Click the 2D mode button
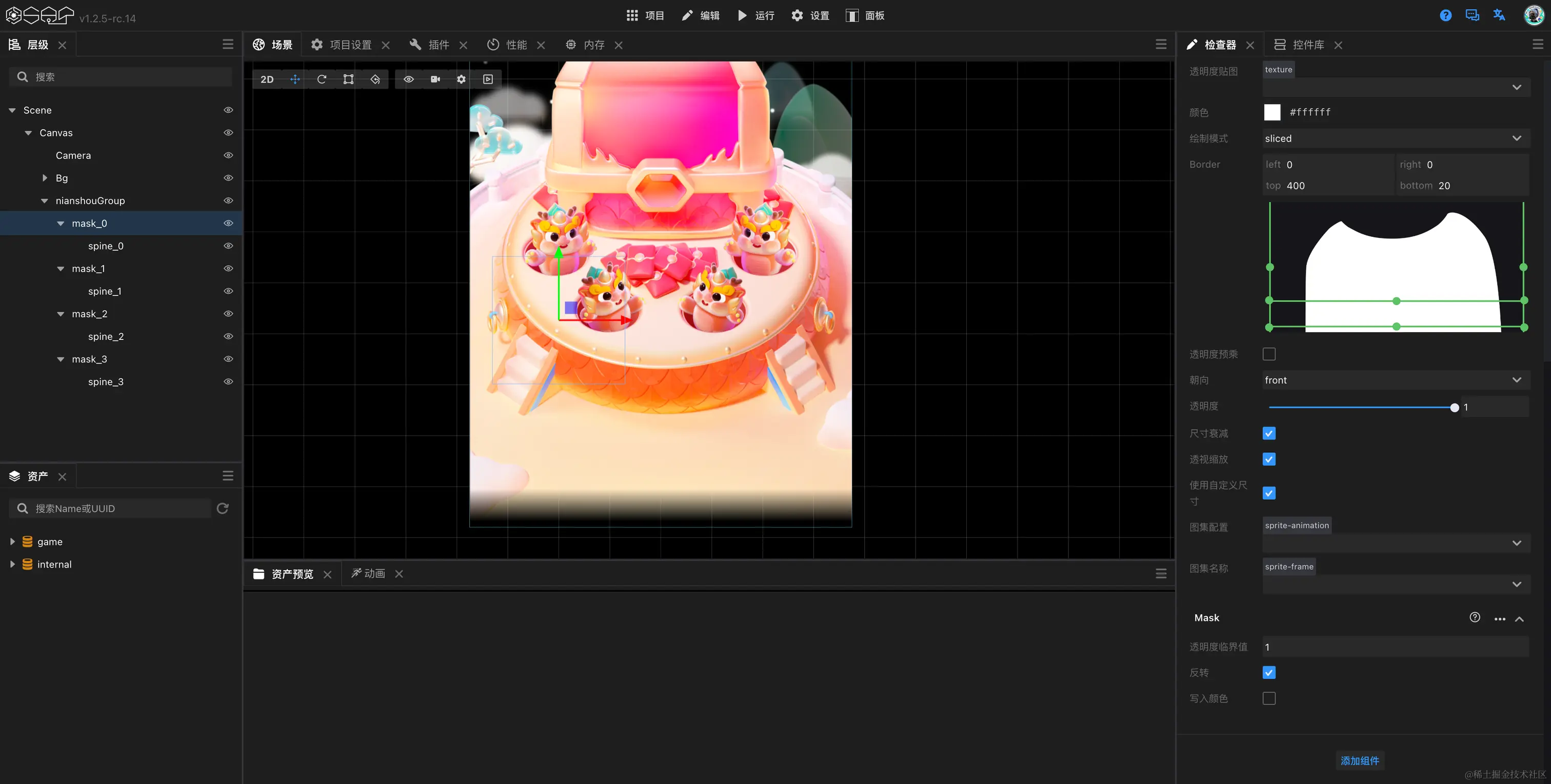Viewport: 1551px width, 784px height. (267, 79)
